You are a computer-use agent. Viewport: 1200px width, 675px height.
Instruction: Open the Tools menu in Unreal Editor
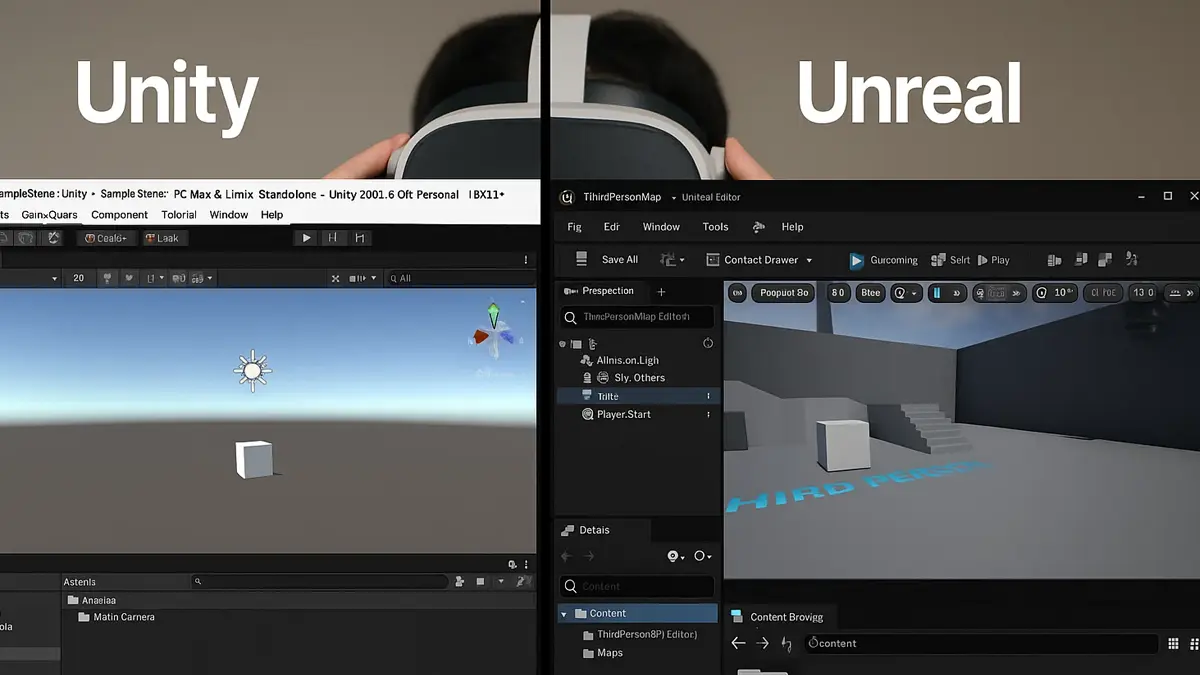715,227
